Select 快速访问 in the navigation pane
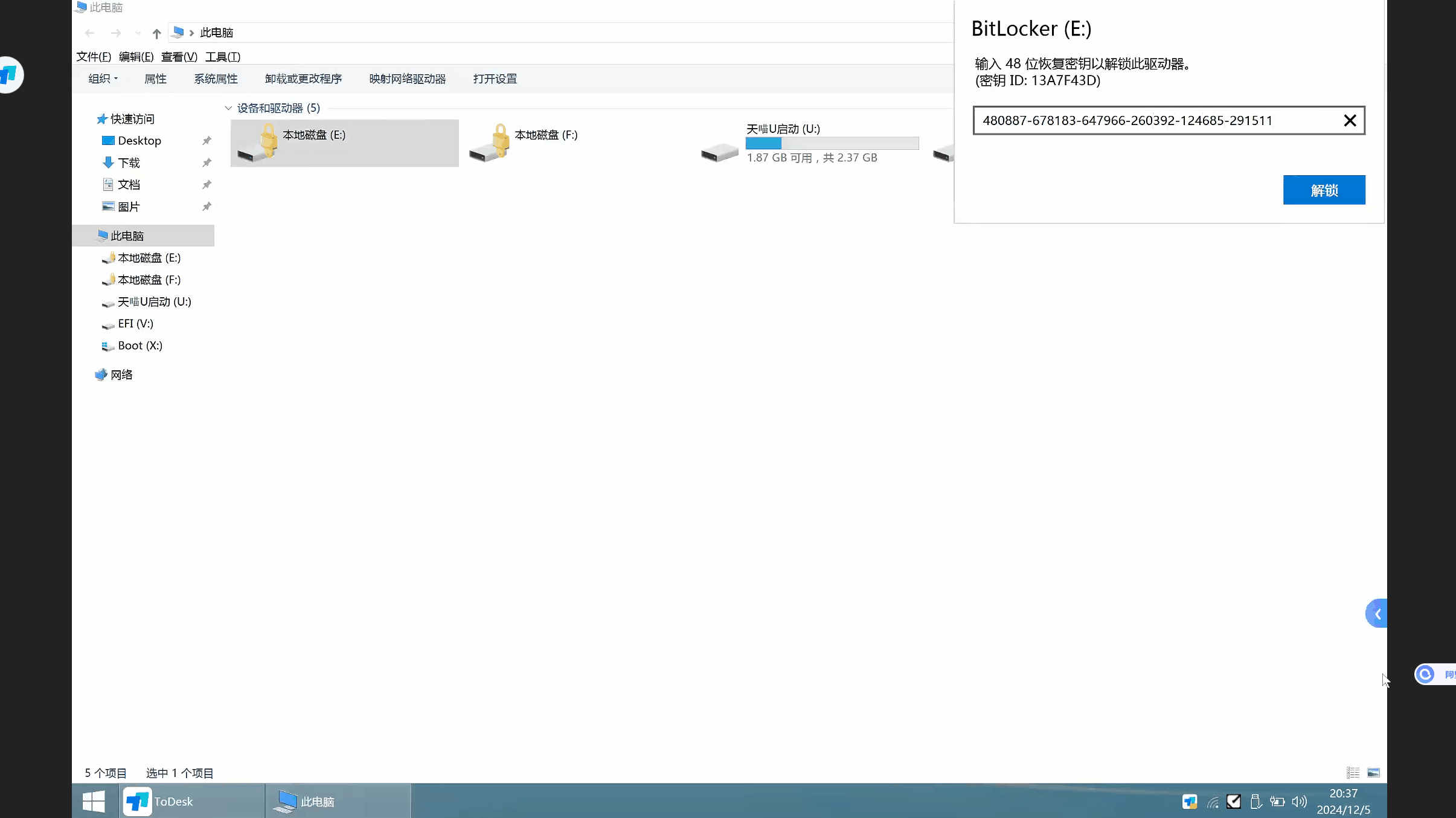Viewport: 1456px width, 818px height. click(x=132, y=119)
